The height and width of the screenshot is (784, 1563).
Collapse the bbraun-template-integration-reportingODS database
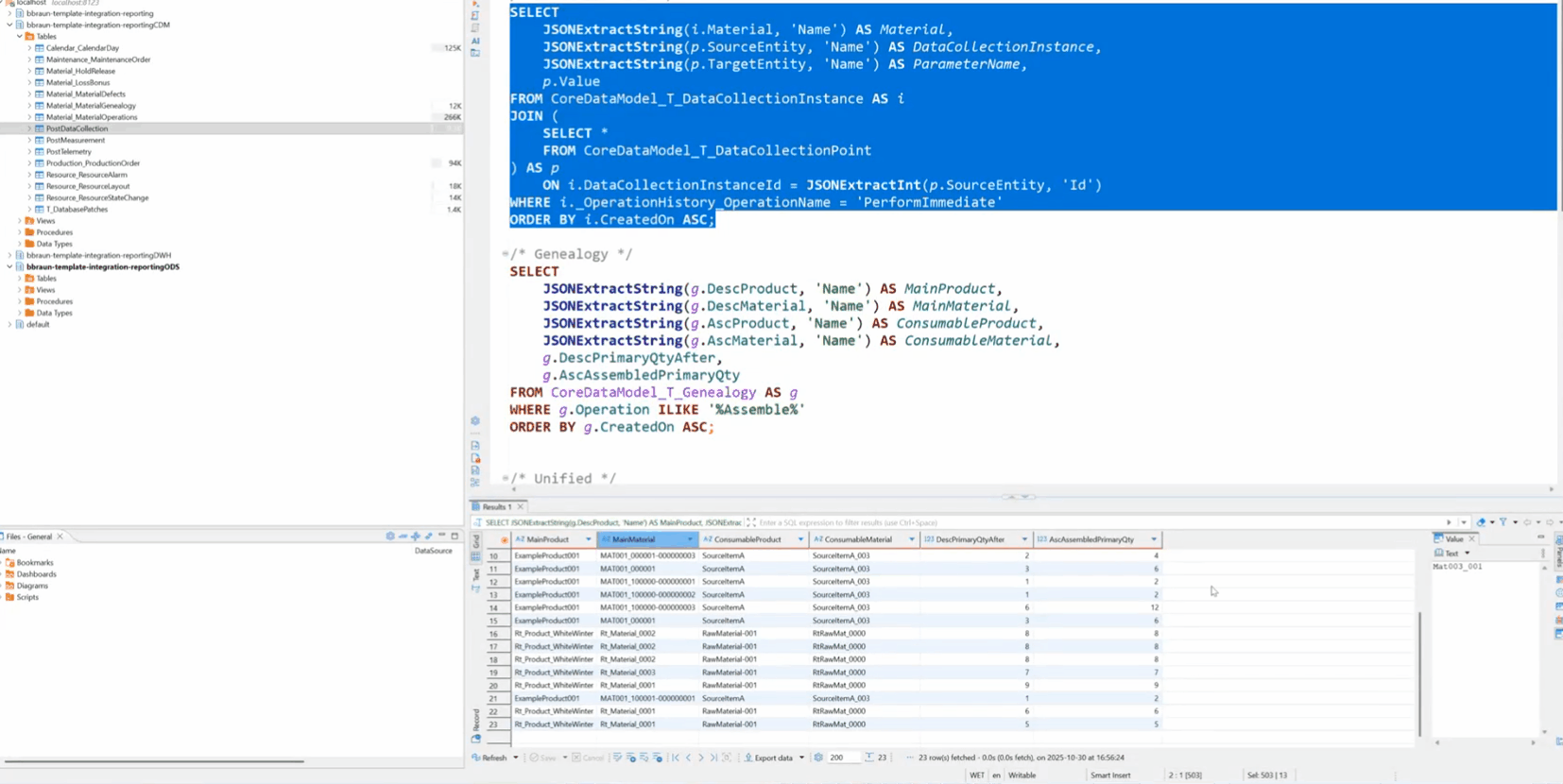click(x=9, y=266)
